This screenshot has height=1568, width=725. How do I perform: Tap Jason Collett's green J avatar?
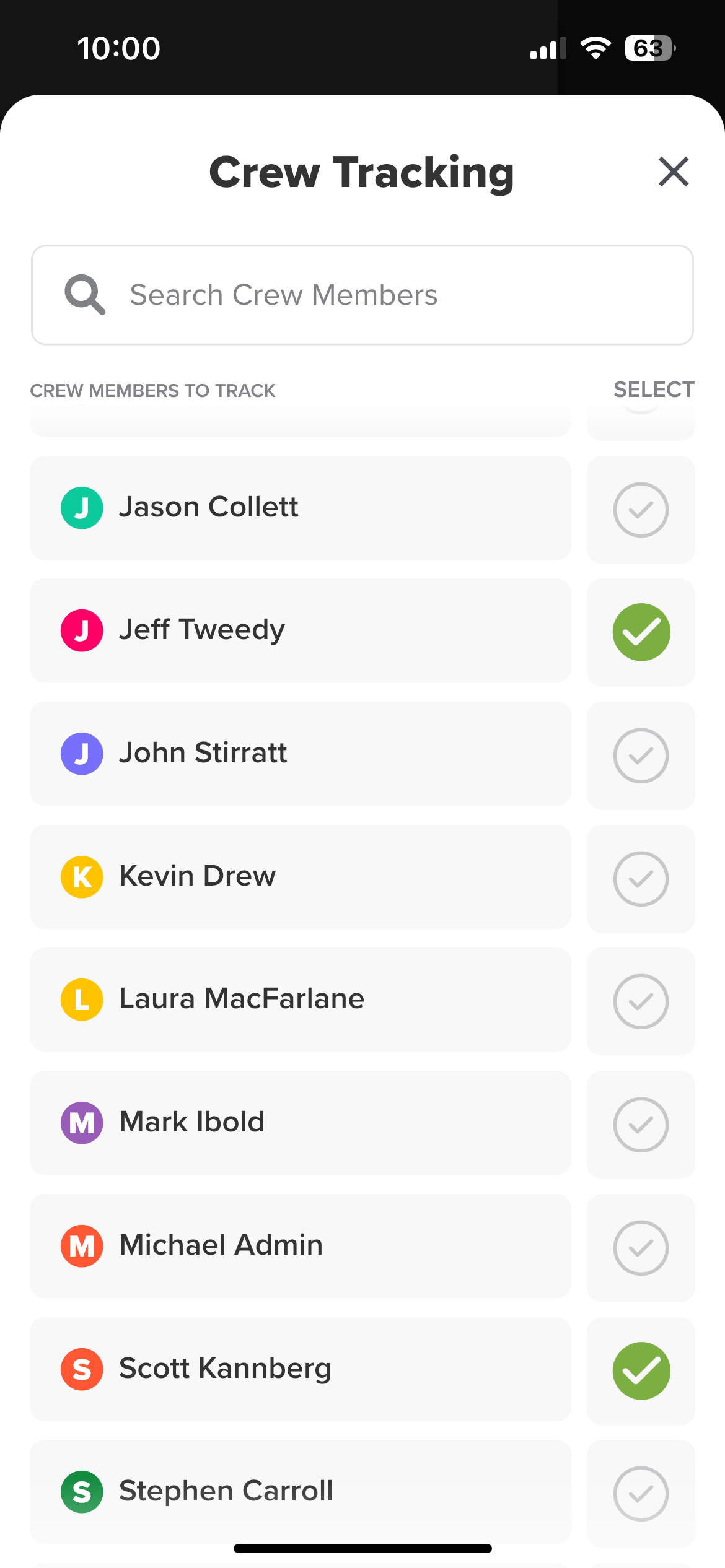pos(82,508)
